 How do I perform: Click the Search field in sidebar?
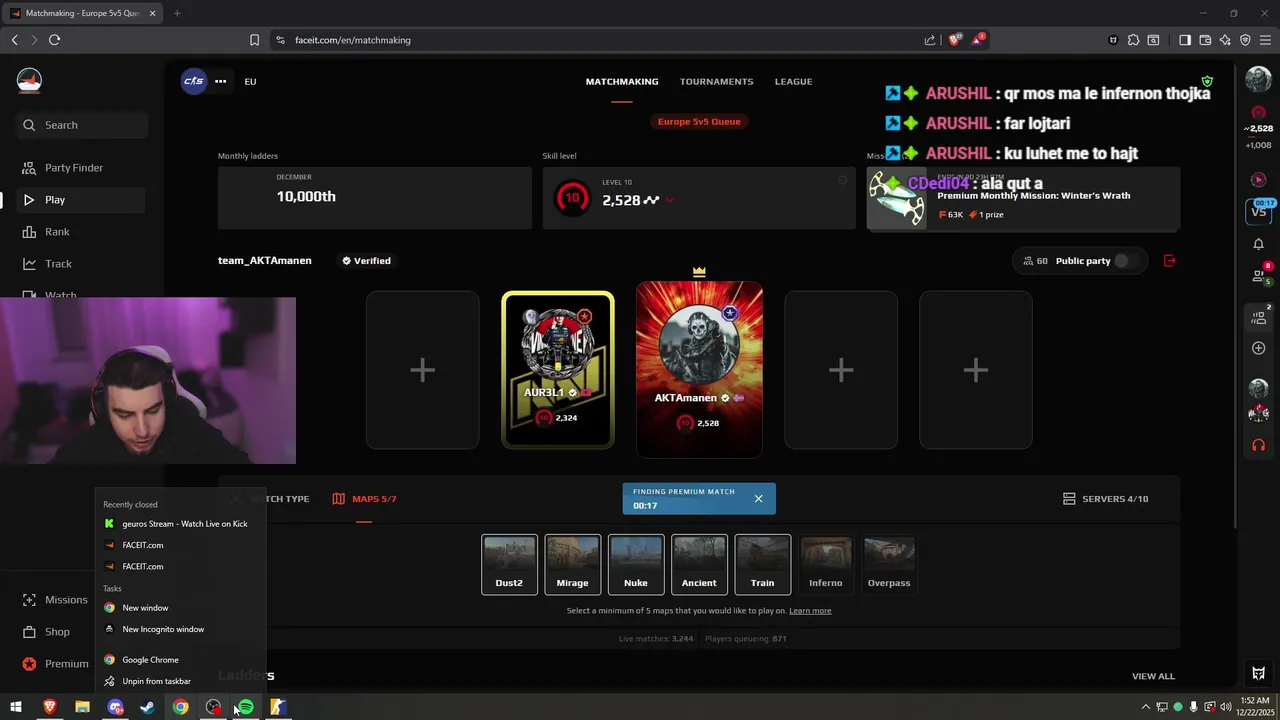[x=82, y=125]
